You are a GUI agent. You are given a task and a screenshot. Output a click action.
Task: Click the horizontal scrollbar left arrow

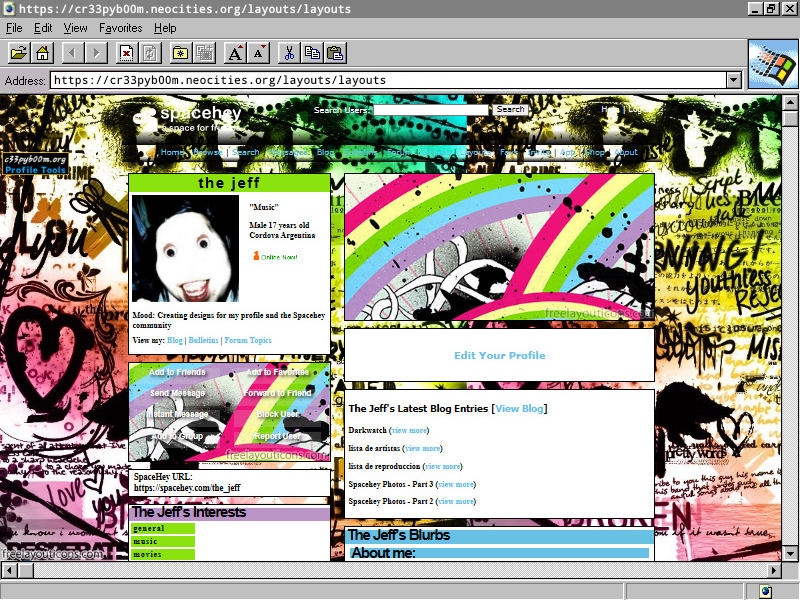[9, 570]
